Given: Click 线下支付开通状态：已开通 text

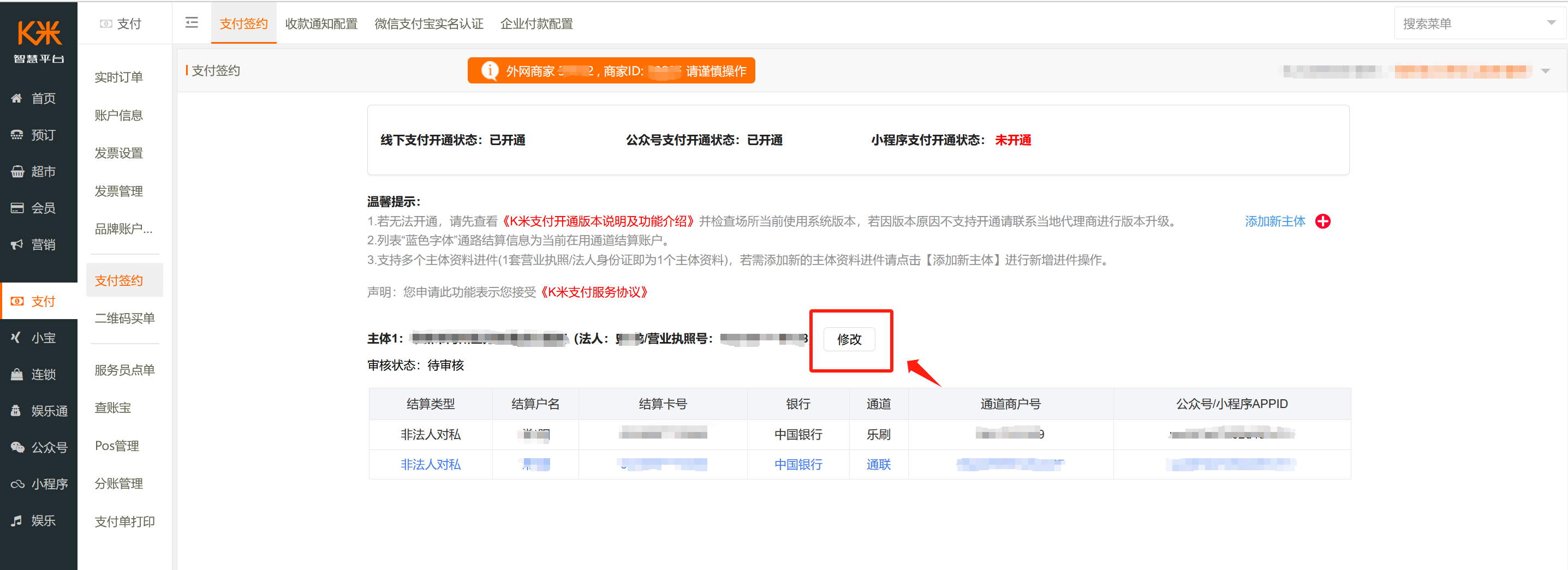Looking at the screenshot, I should 453,140.
